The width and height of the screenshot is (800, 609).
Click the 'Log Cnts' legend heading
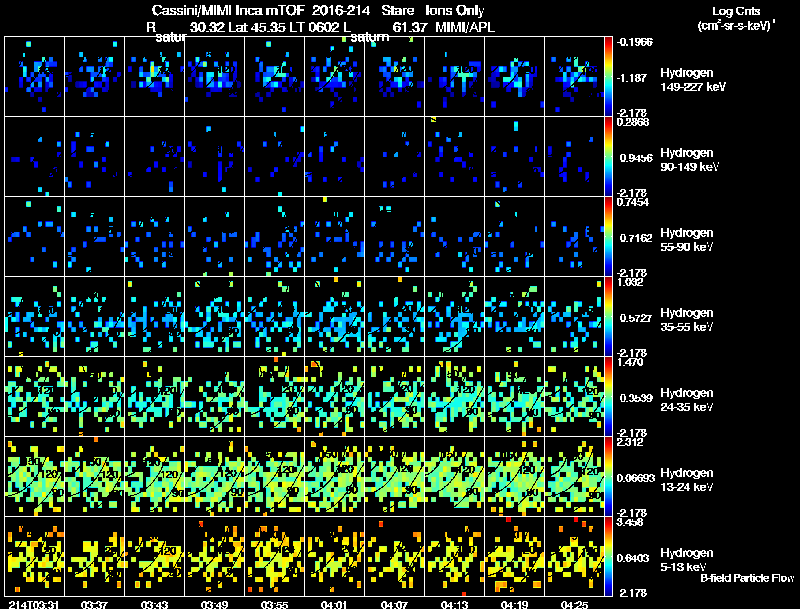[x=736, y=11]
